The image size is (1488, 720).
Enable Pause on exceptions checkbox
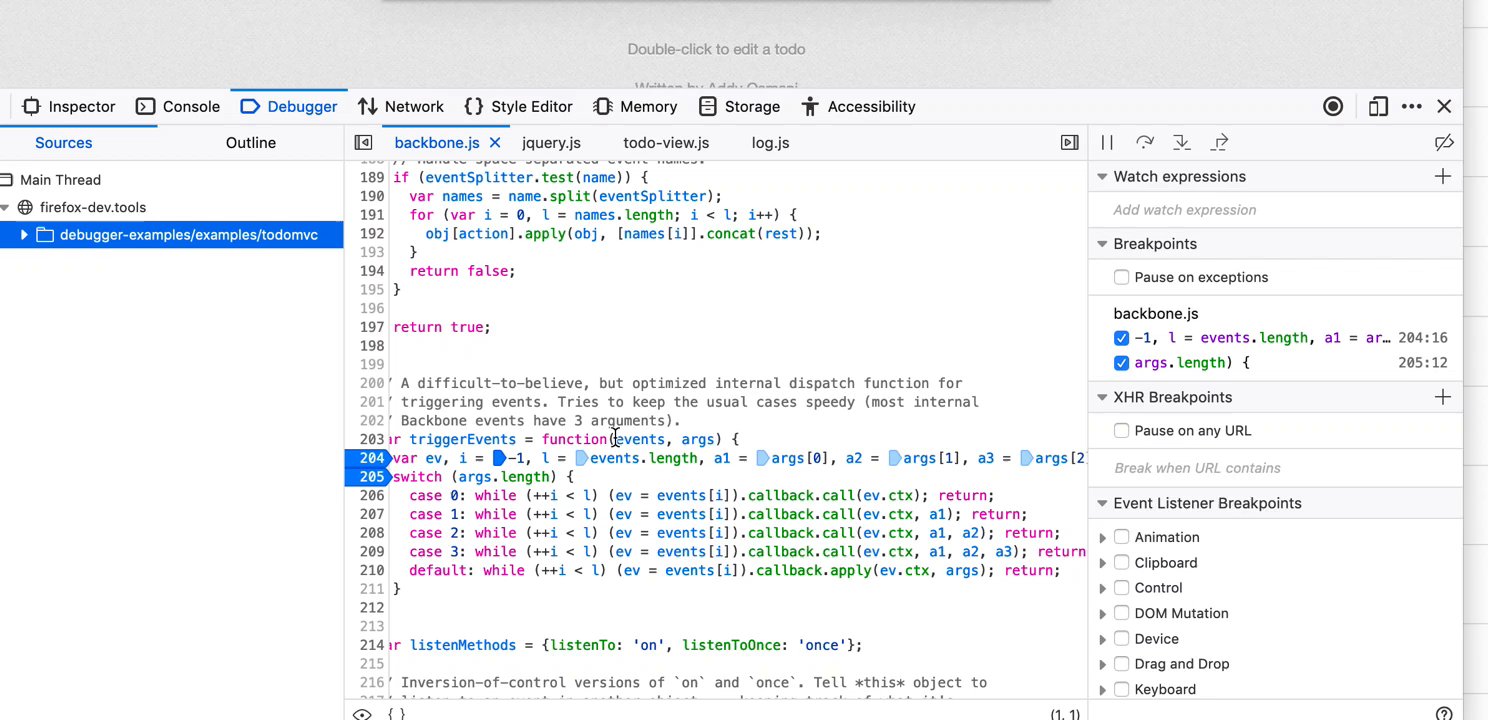click(1121, 277)
